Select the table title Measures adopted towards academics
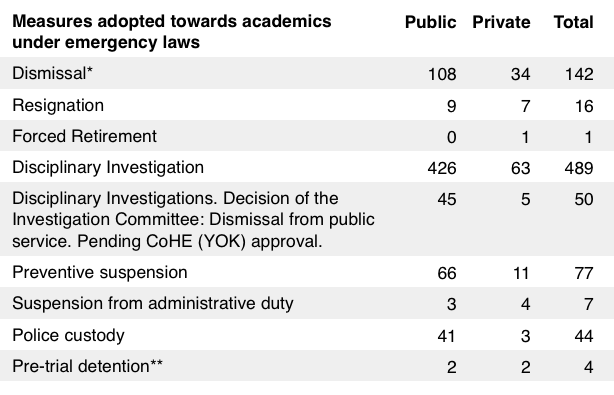 coord(172,21)
